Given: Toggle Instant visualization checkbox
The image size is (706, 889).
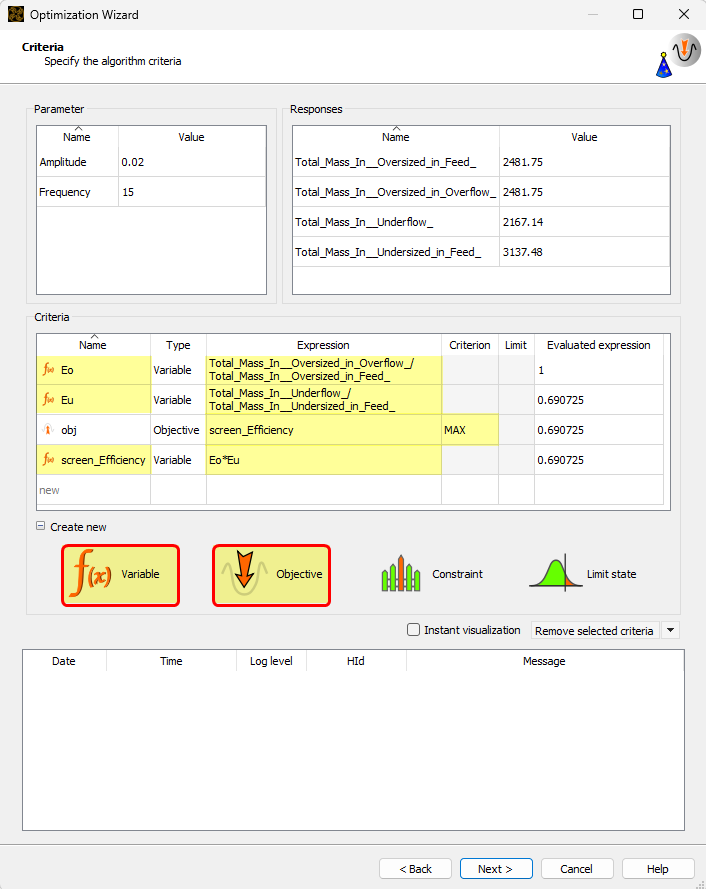Looking at the screenshot, I should (413, 630).
